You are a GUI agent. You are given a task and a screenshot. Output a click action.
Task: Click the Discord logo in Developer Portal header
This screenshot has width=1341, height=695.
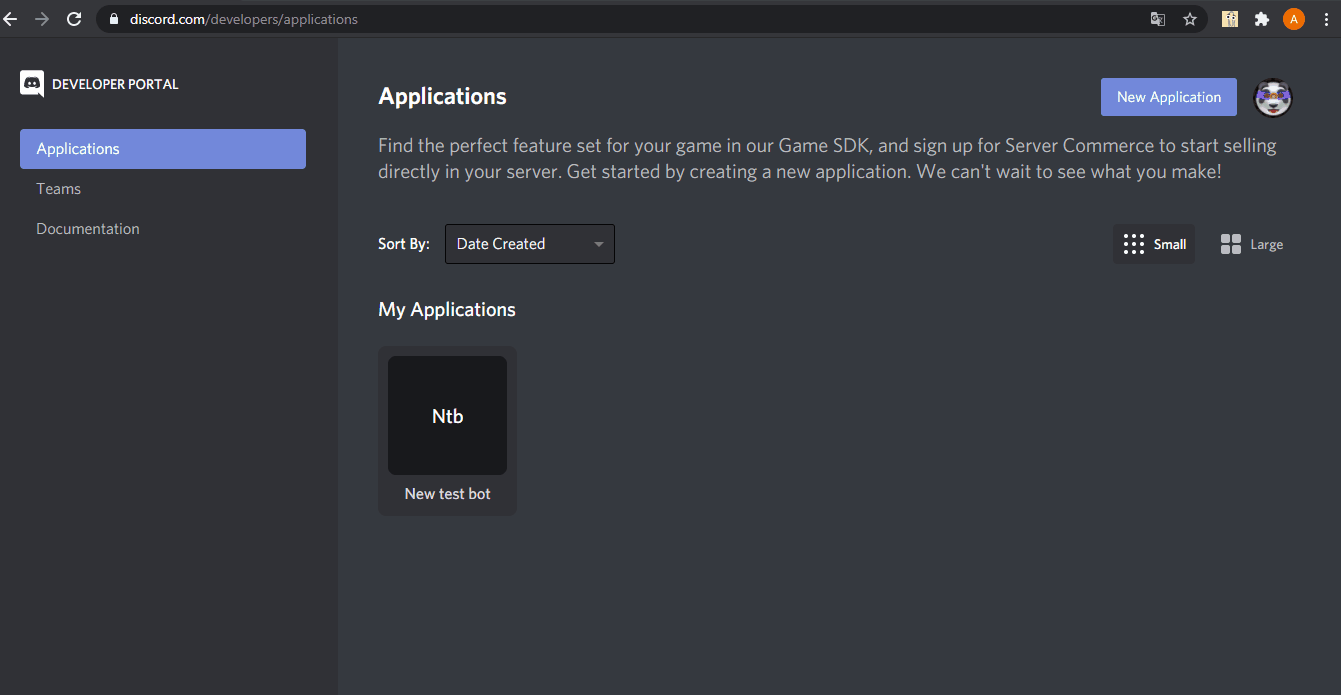click(x=32, y=84)
